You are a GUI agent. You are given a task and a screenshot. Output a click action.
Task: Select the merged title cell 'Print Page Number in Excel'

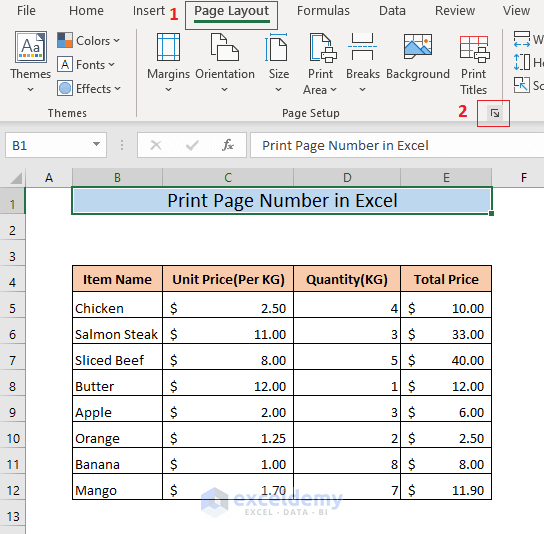[x=282, y=201]
